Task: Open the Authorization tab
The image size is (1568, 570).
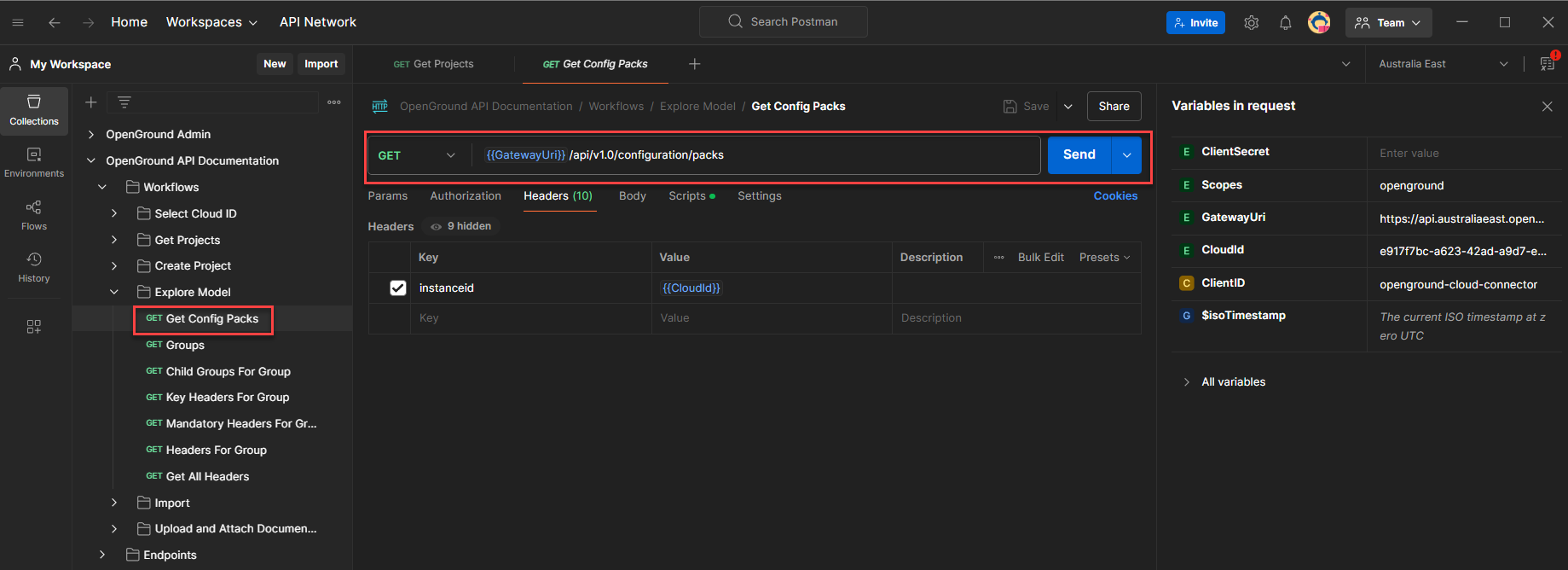Action: [x=466, y=196]
